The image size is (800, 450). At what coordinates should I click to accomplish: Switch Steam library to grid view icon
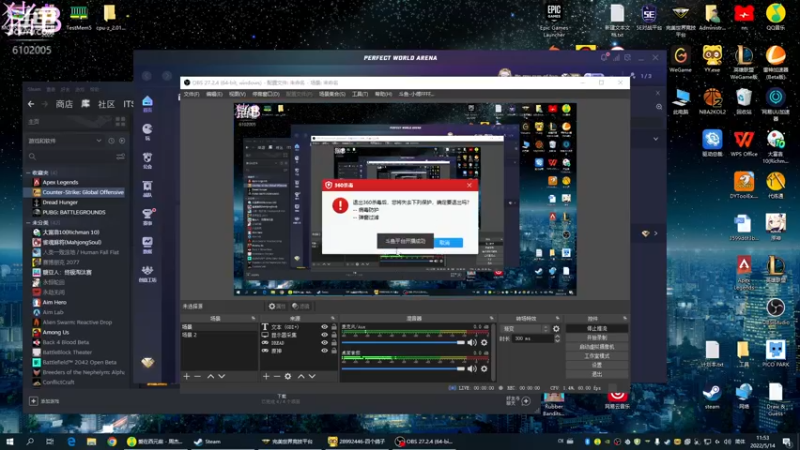(120, 121)
